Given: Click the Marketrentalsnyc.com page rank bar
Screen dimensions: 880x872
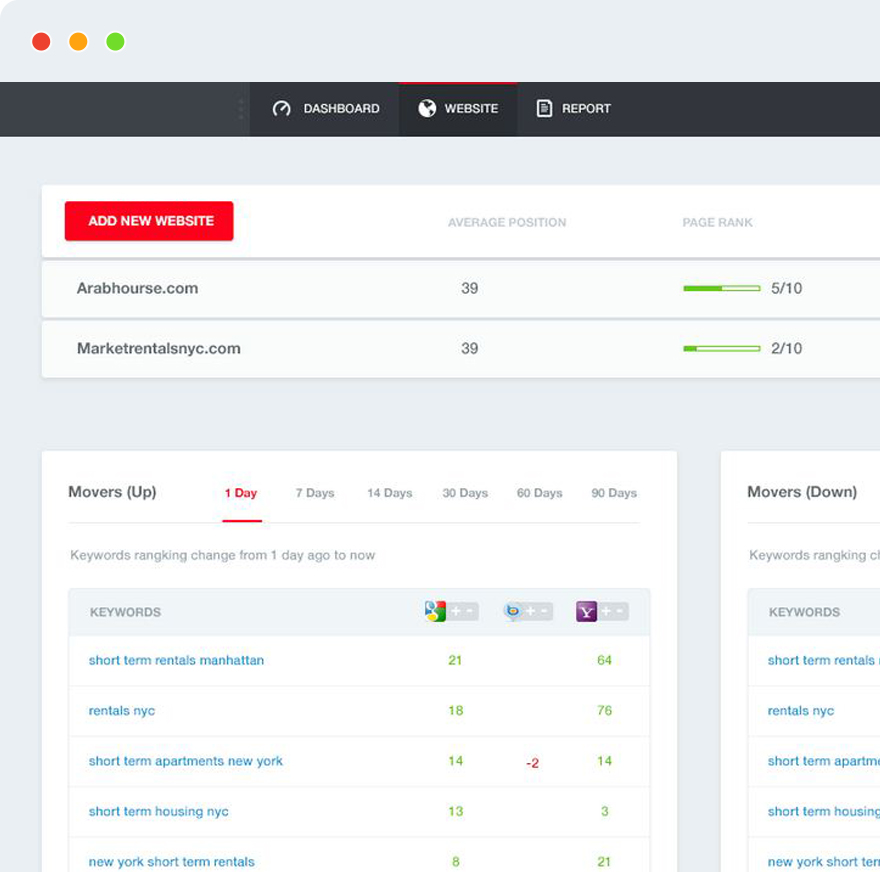Looking at the screenshot, I should pyautogui.click(x=721, y=349).
